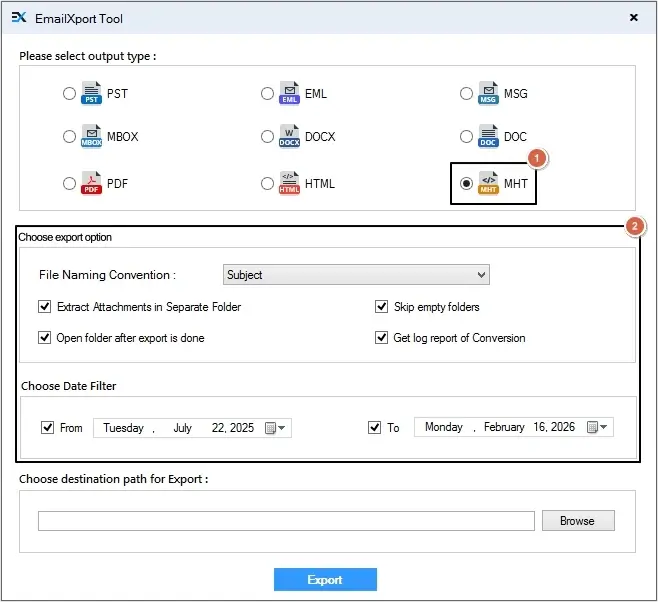This screenshot has width=658, height=602.
Task: Disable the To date filter checkbox
Action: (374, 428)
